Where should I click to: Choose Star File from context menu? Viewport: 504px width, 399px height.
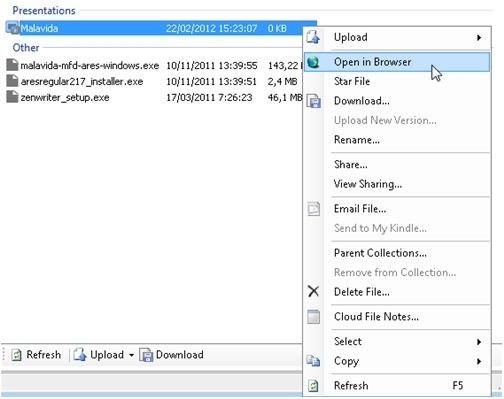click(397, 81)
